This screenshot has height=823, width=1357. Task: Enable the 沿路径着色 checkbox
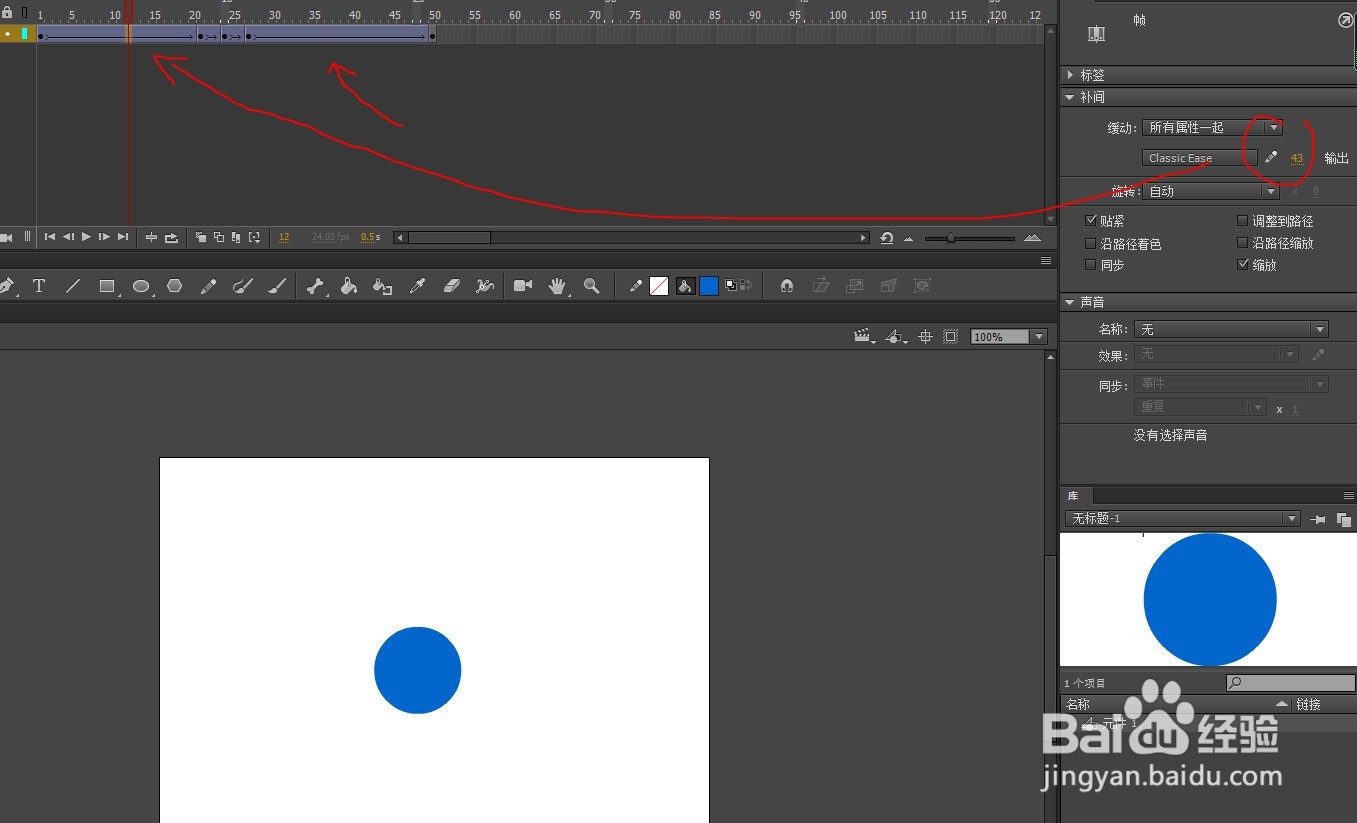1091,243
